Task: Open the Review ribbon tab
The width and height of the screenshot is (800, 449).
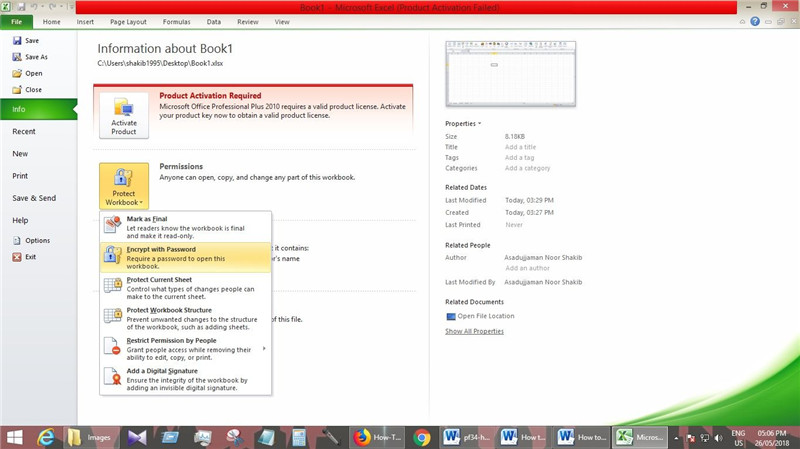Action: click(248, 22)
